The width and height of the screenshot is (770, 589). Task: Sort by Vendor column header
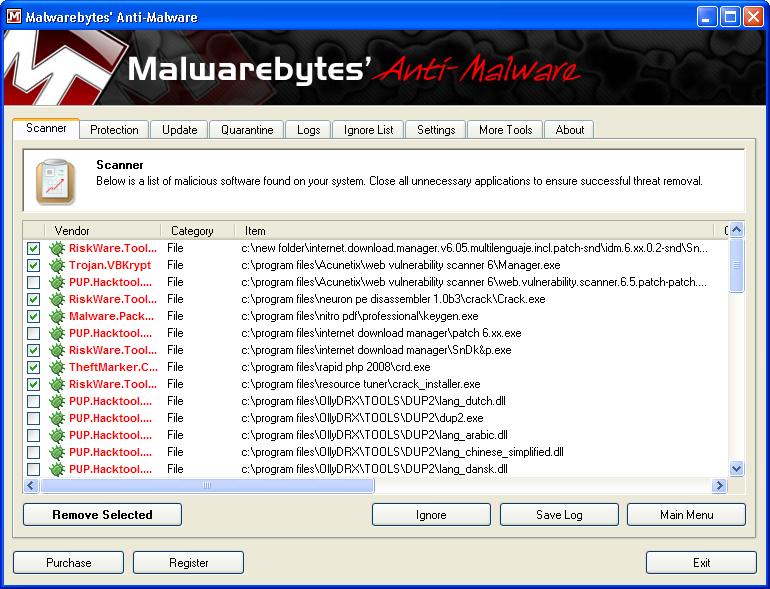pos(103,230)
